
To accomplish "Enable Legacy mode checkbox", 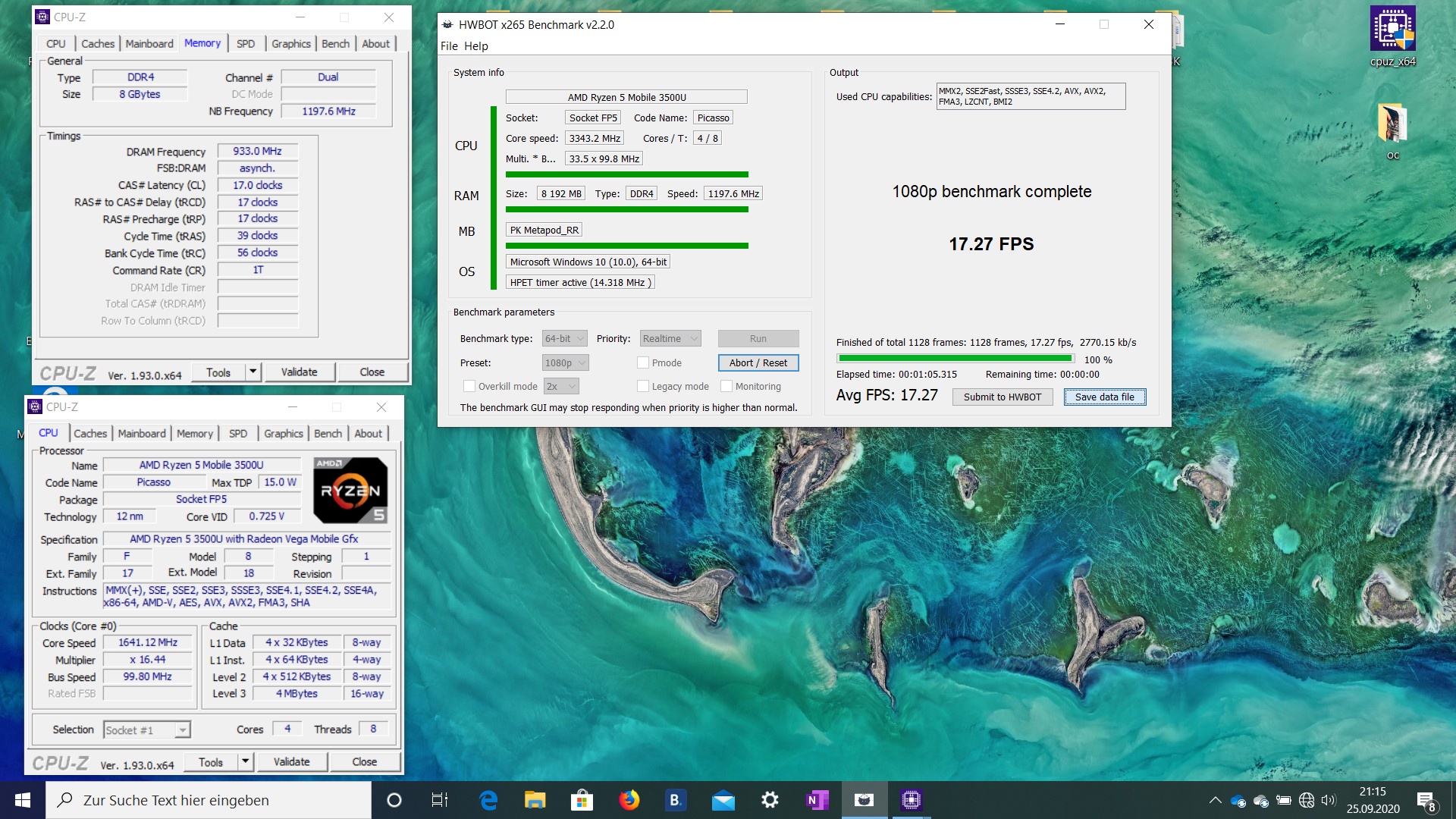I will point(642,386).
